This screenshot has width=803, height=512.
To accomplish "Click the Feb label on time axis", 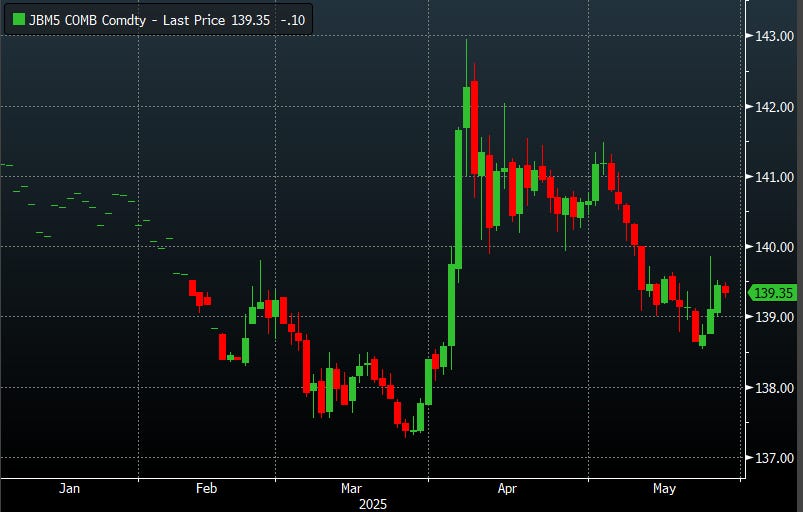I will tap(206, 488).
